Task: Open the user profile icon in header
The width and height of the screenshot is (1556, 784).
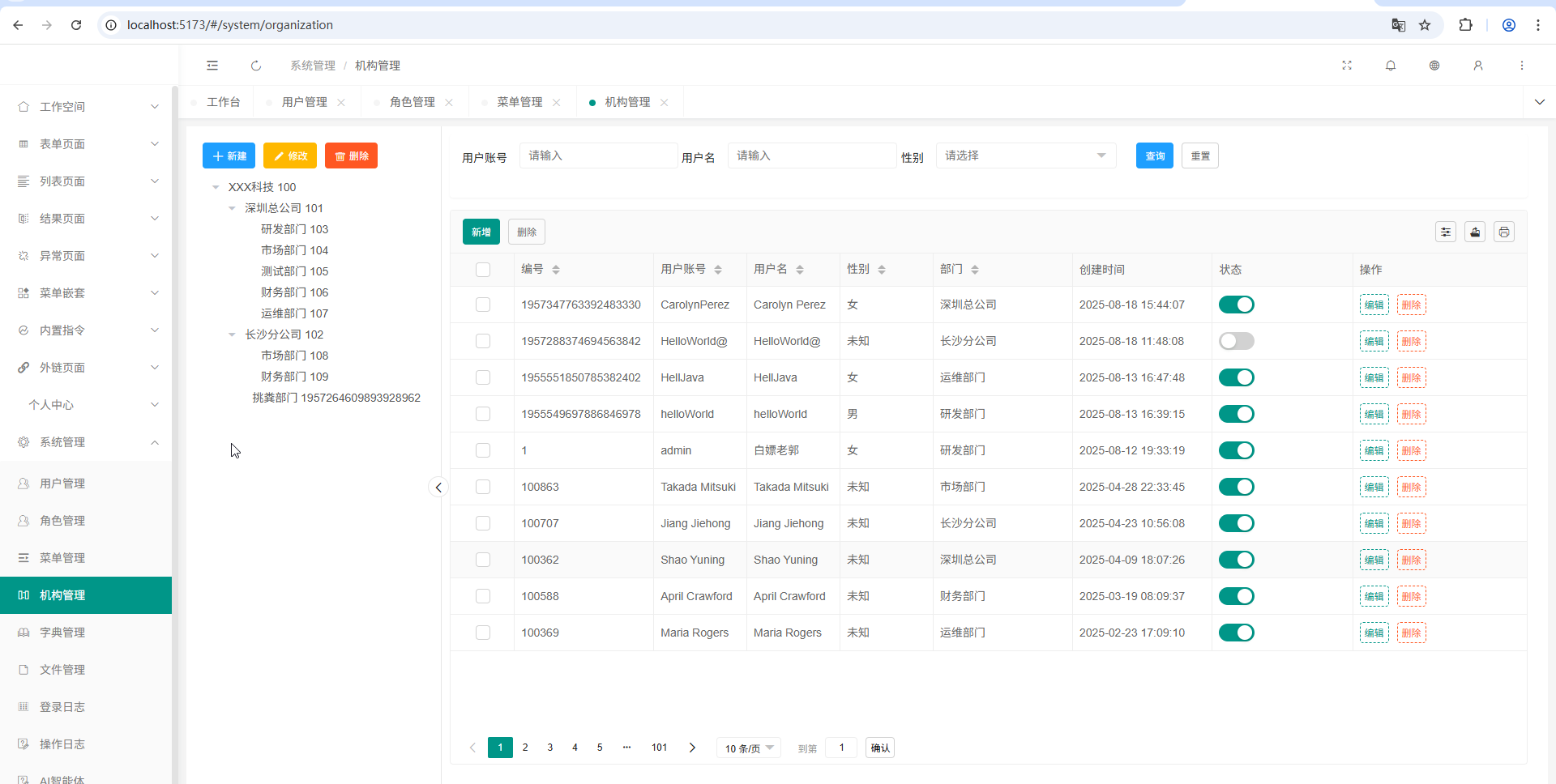Action: [1478, 66]
